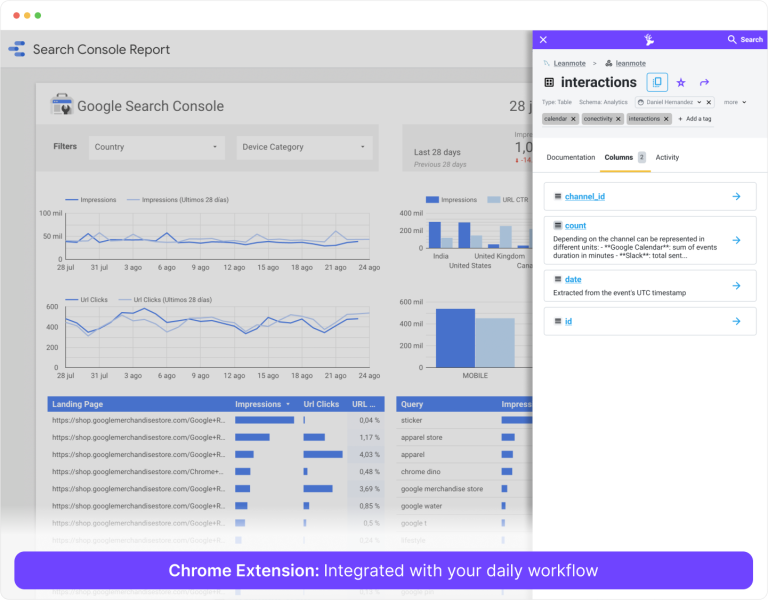Click the Leanmote breadcrumb link
This screenshot has height=600, width=768.
570,63
